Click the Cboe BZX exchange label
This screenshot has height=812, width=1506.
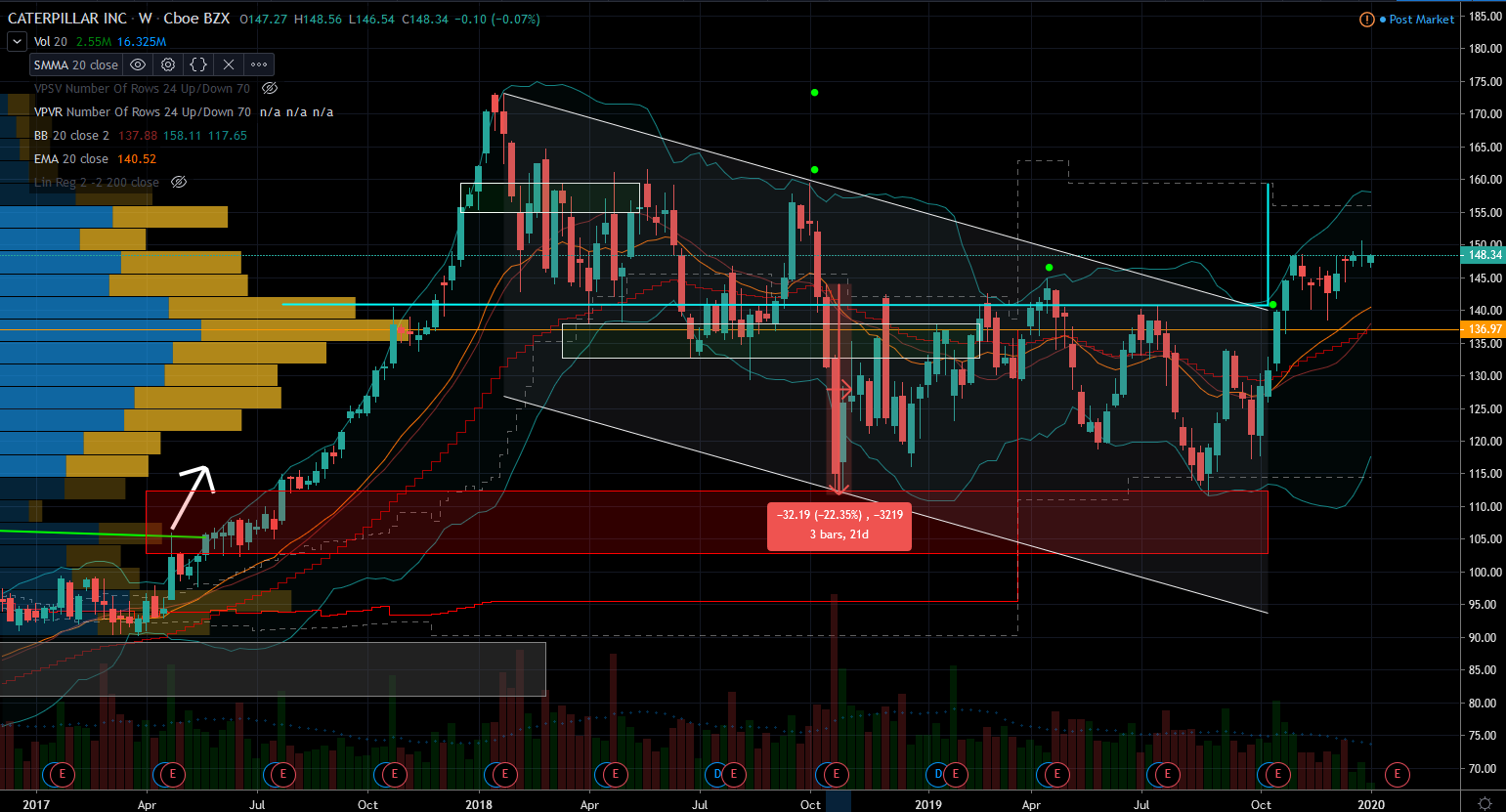click(196, 19)
